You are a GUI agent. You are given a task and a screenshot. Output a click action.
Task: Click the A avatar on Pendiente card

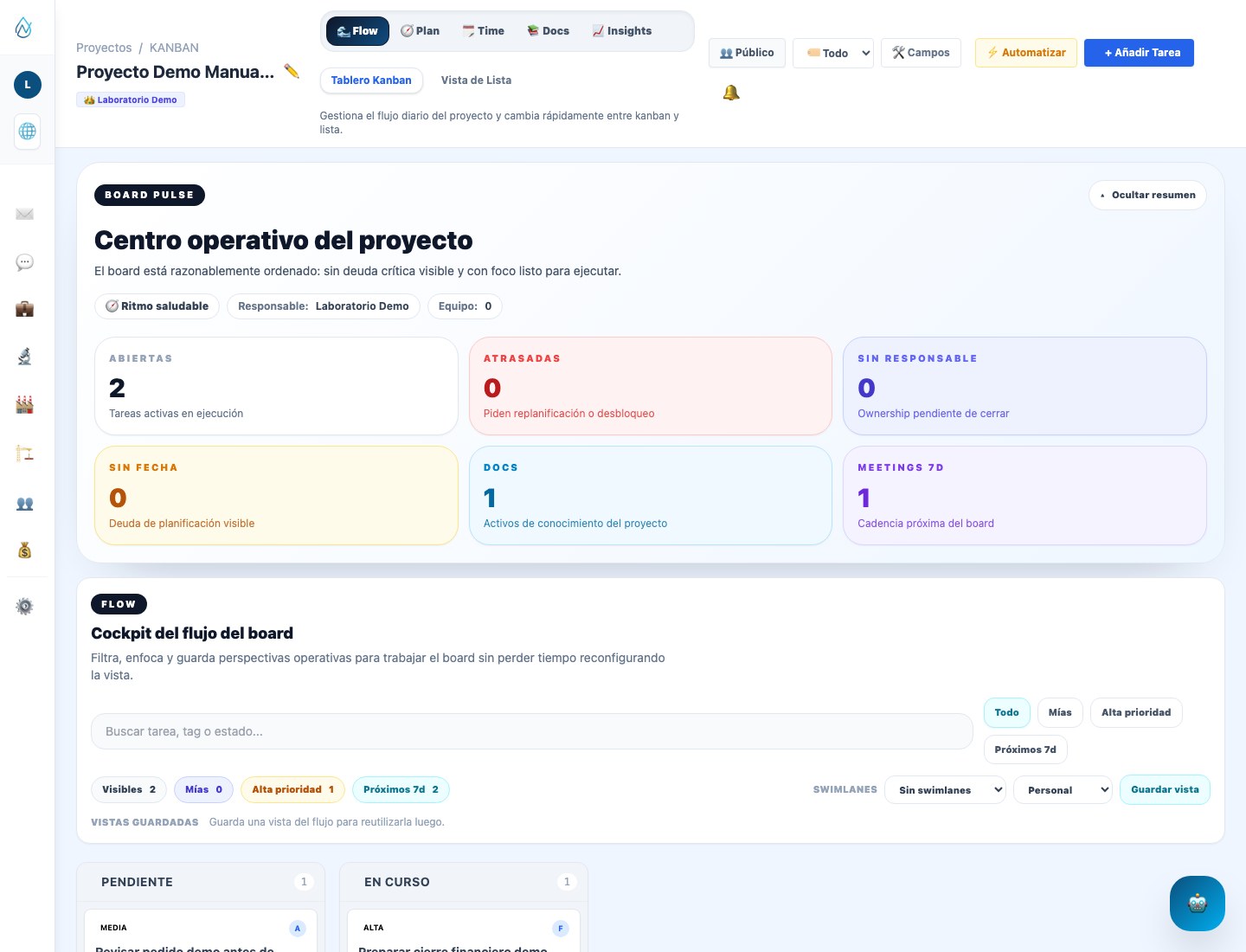point(298,929)
